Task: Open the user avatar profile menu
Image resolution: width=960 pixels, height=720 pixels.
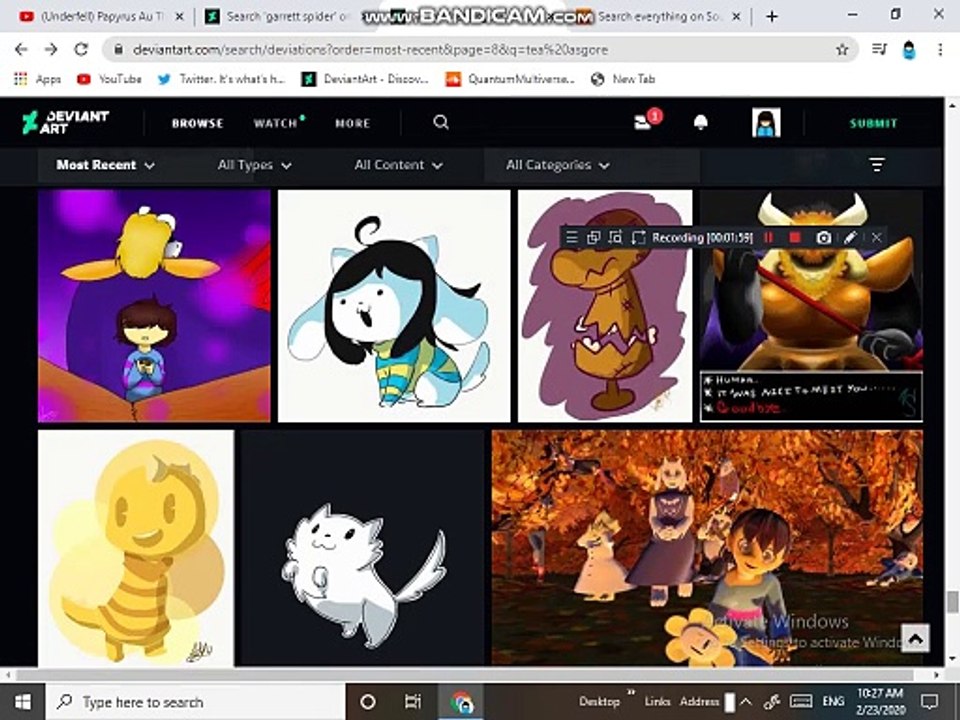Action: (x=766, y=122)
